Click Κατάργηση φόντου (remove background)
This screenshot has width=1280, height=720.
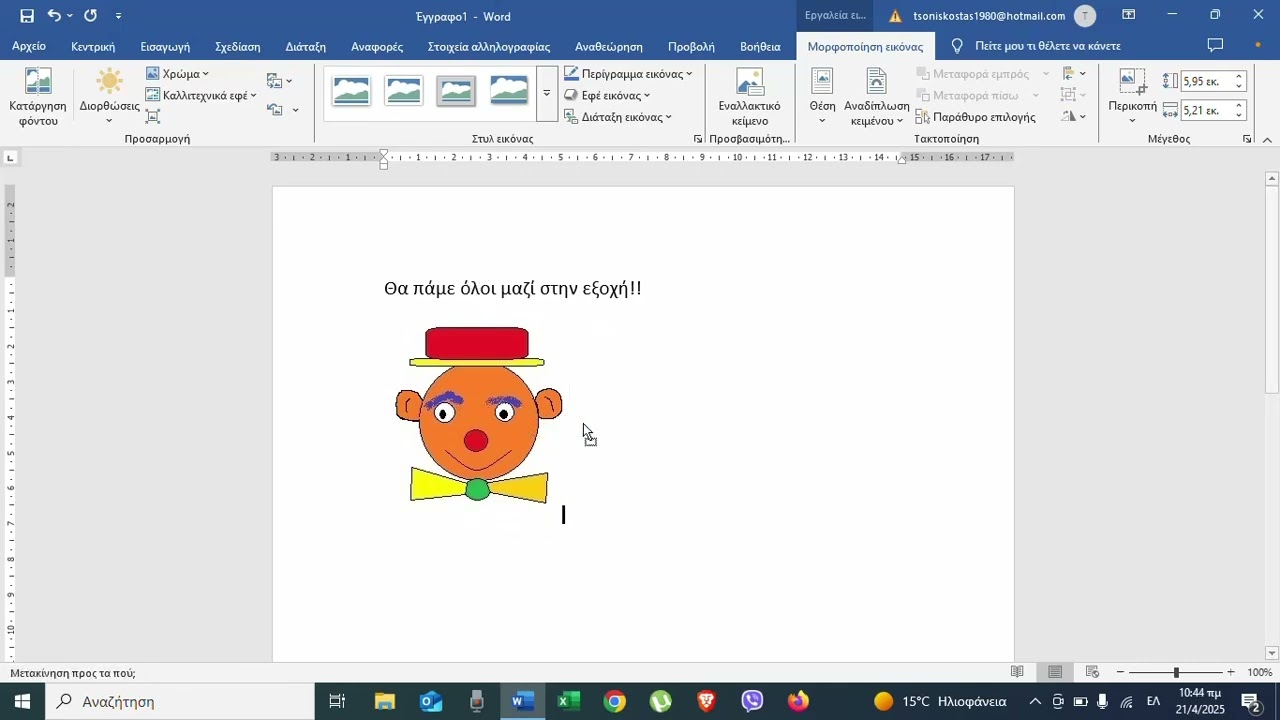click(x=38, y=98)
